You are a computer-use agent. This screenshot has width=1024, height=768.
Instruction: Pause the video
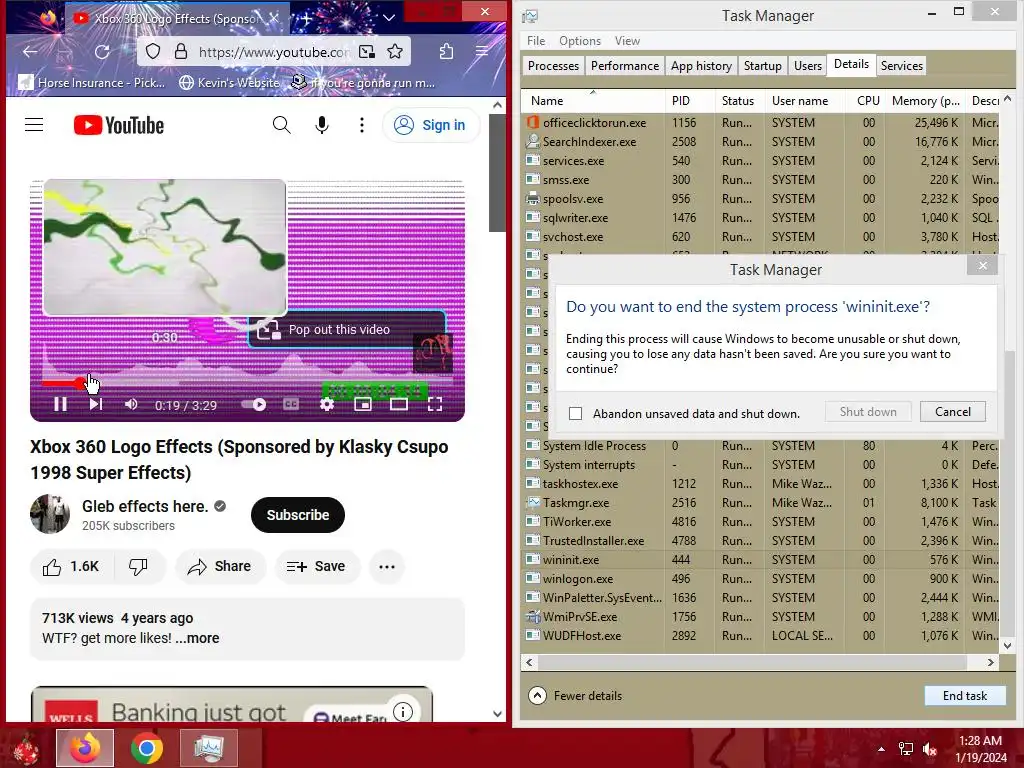click(60, 405)
